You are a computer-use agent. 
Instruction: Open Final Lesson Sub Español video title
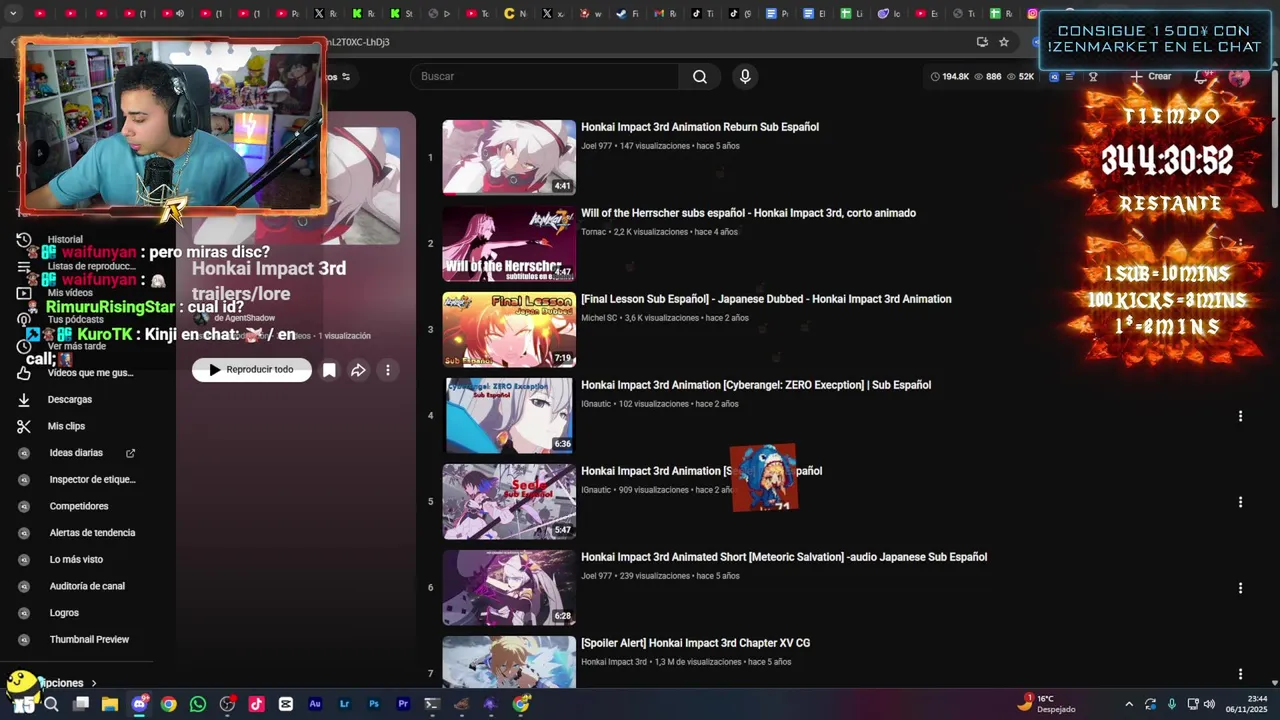(x=766, y=299)
